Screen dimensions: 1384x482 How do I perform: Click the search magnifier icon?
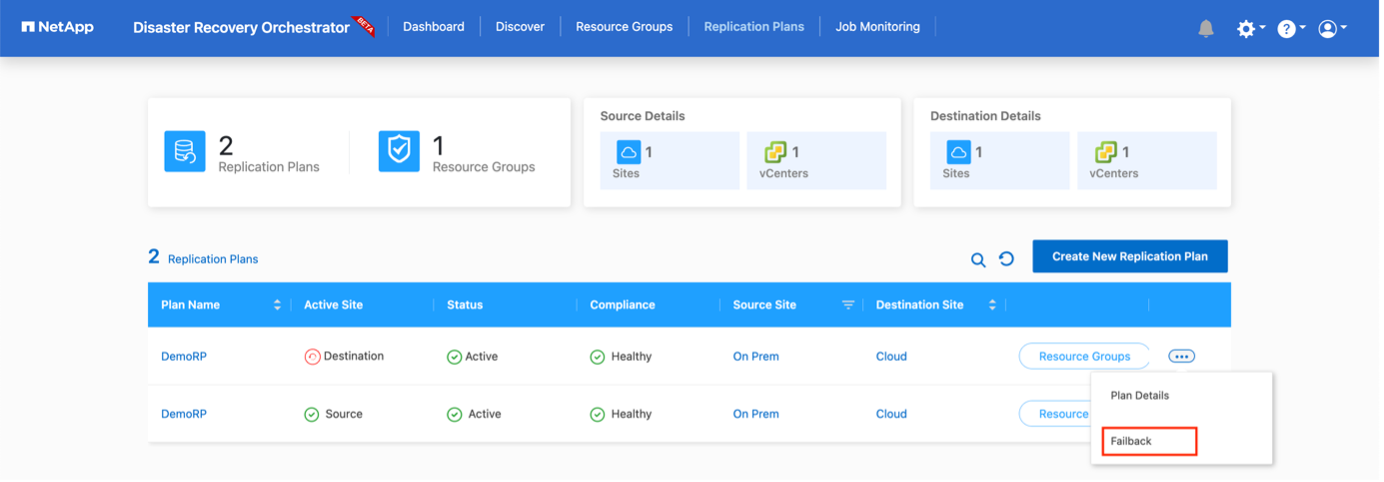[978, 259]
